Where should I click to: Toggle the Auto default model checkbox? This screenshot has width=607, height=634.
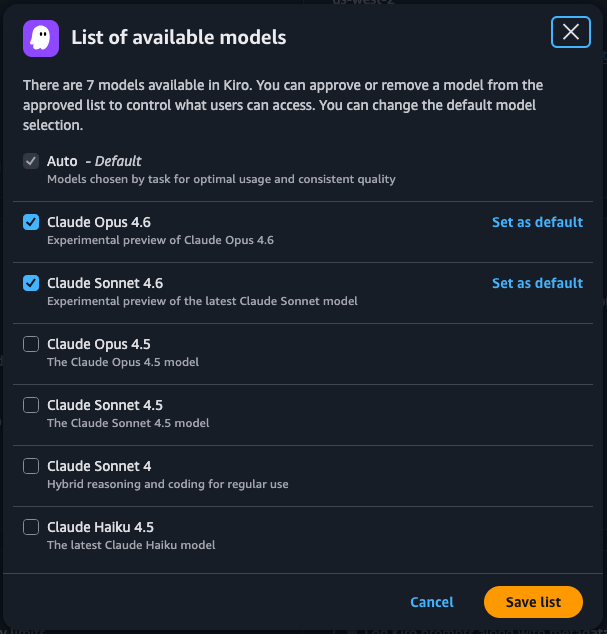pos(31,161)
